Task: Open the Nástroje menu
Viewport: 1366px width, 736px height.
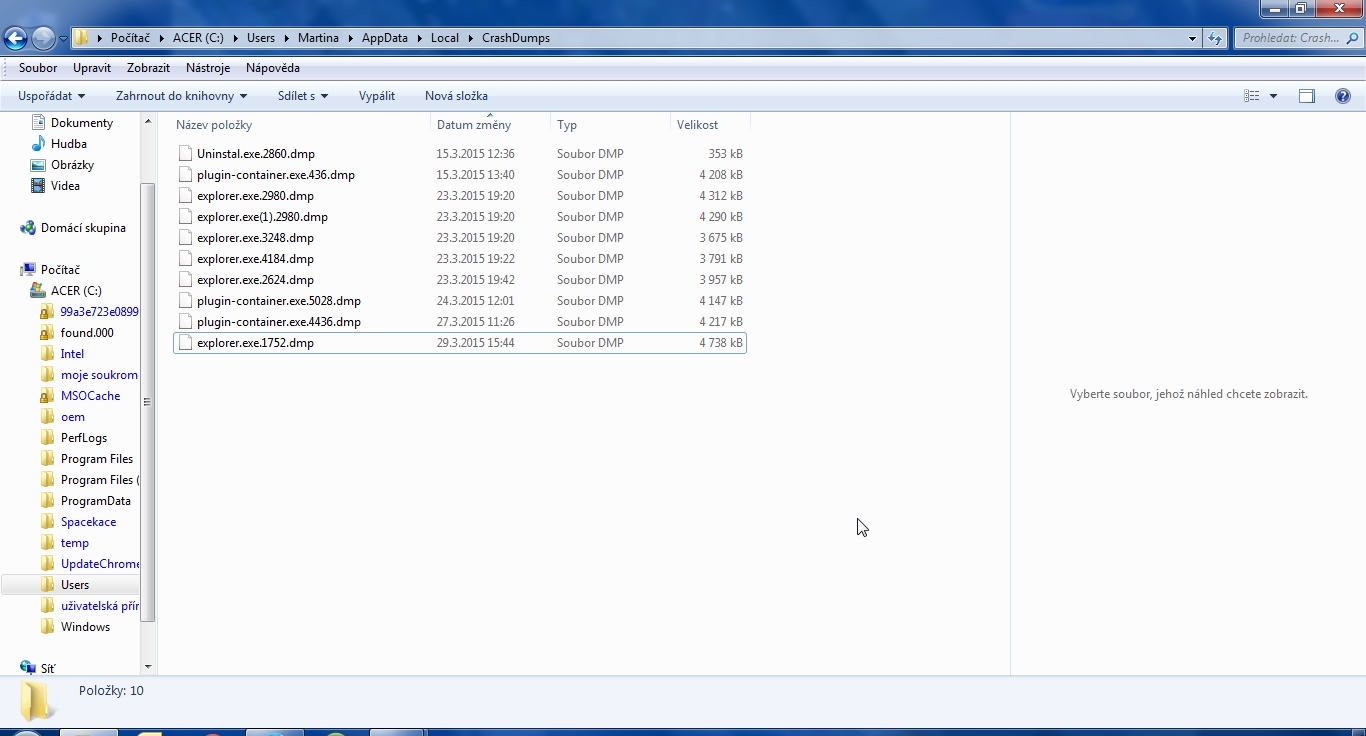Action: coord(208,68)
